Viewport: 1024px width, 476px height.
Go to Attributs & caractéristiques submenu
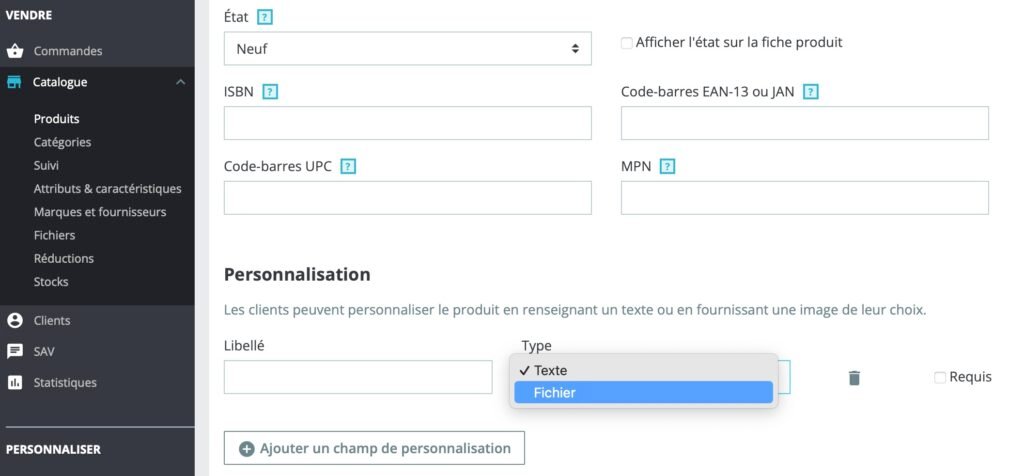[x=108, y=189]
